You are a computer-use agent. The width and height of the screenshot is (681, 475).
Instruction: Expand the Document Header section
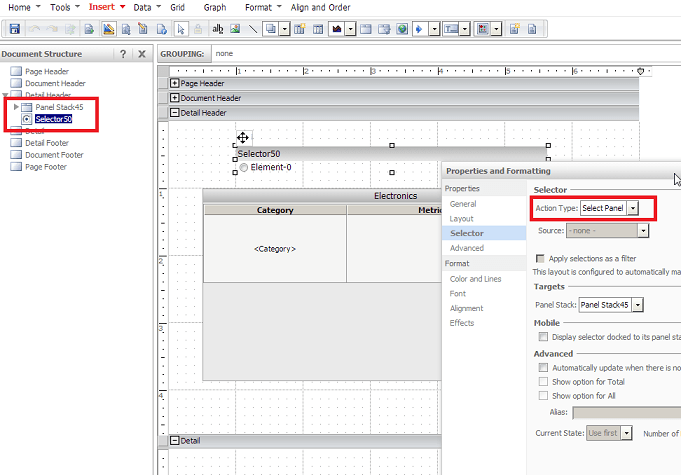(175, 98)
